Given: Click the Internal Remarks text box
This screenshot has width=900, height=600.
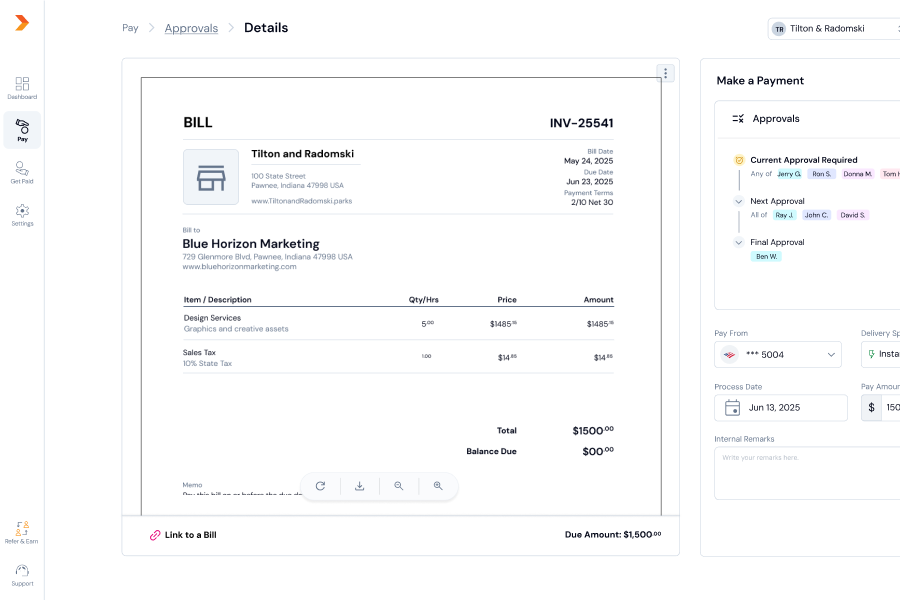Looking at the screenshot, I should click(x=806, y=472).
